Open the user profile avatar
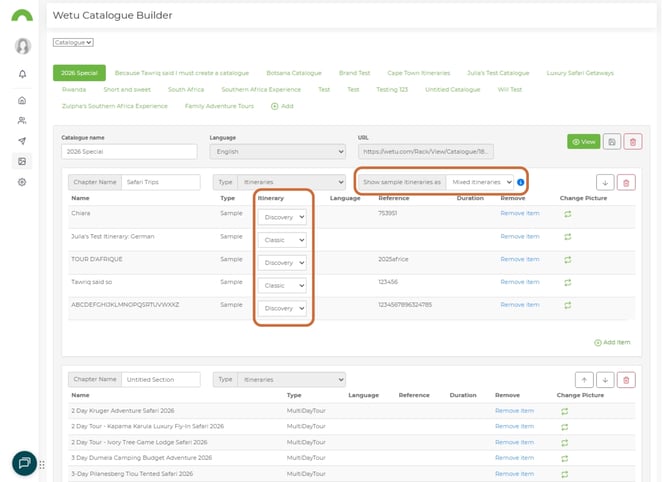 pyautogui.click(x=23, y=46)
